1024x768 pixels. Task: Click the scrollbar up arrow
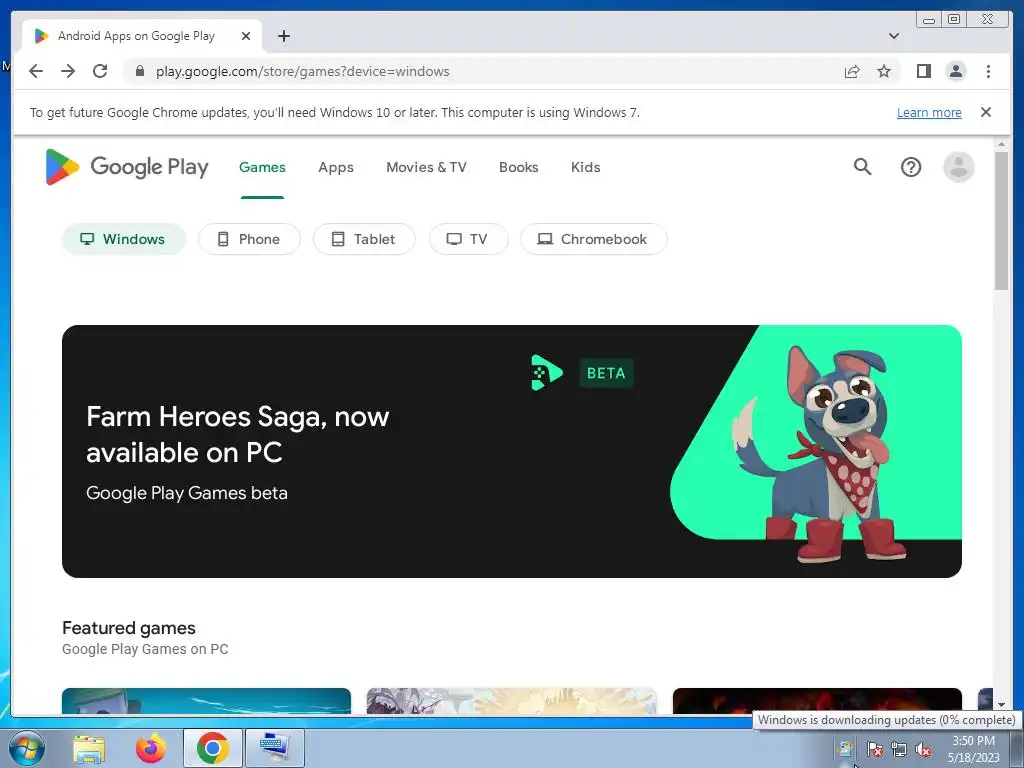tap(1001, 144)
